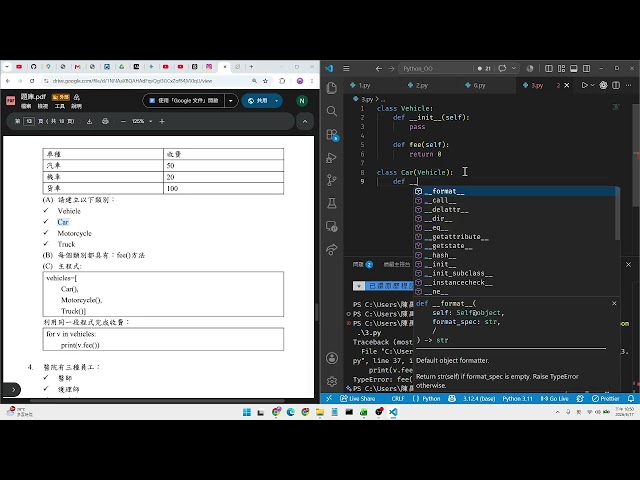Reload the Chrome page
The image size is (640, 480).
point(32,81)
